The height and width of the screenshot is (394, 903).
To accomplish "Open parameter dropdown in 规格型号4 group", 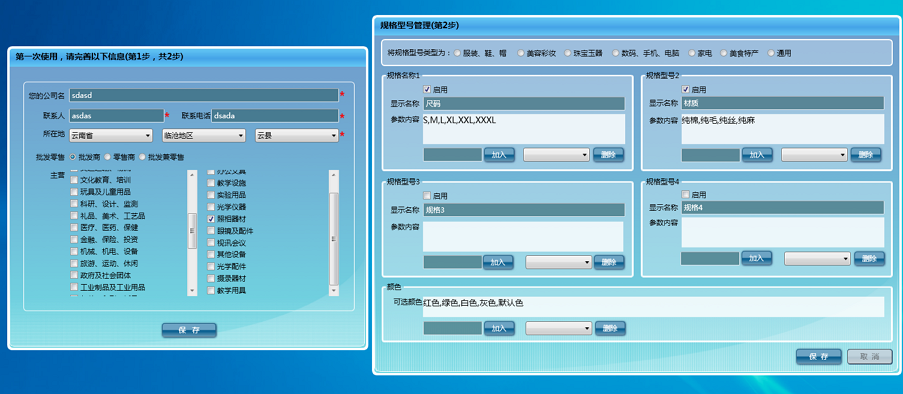I will 817,259.
